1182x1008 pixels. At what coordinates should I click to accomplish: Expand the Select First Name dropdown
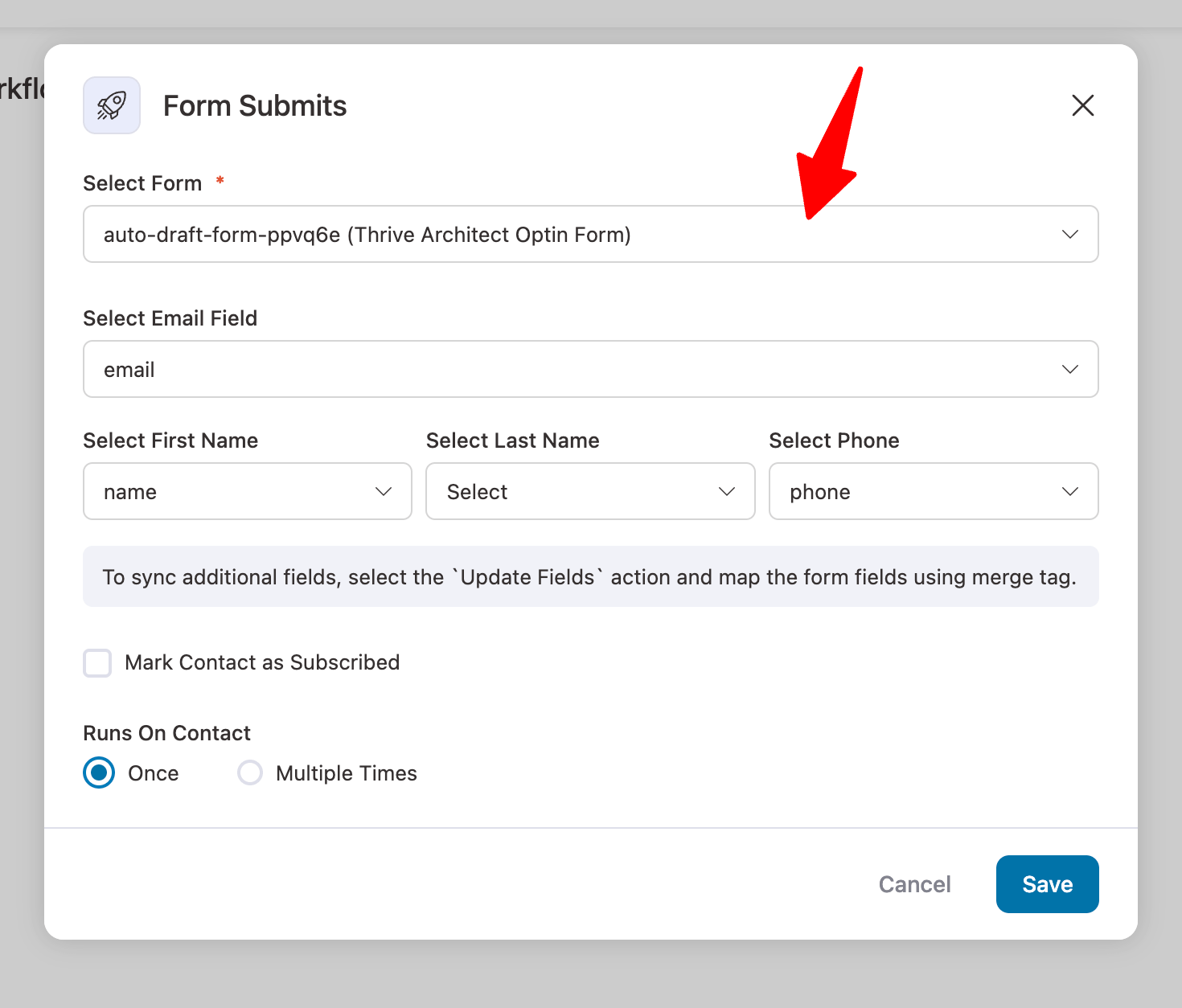pos(248,491)
